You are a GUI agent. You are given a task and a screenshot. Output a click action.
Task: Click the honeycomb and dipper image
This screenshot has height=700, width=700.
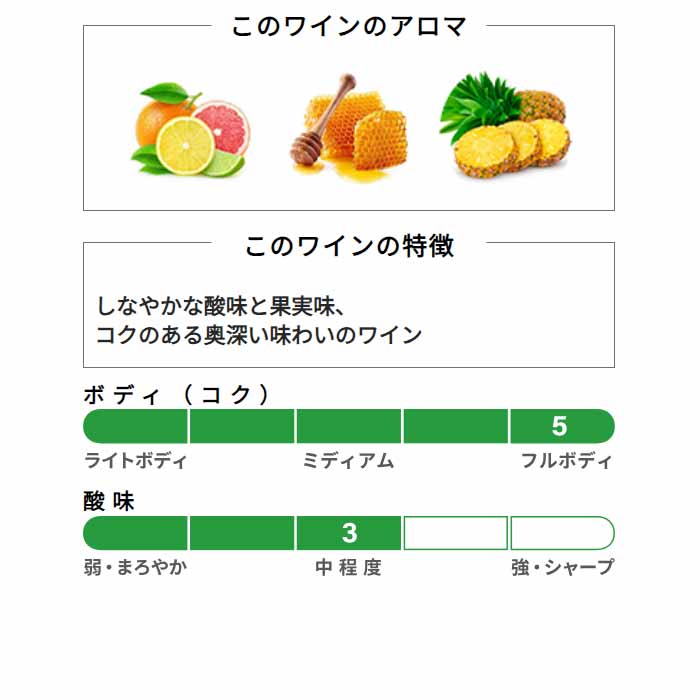pyautogui.click(x=349, y=128)
